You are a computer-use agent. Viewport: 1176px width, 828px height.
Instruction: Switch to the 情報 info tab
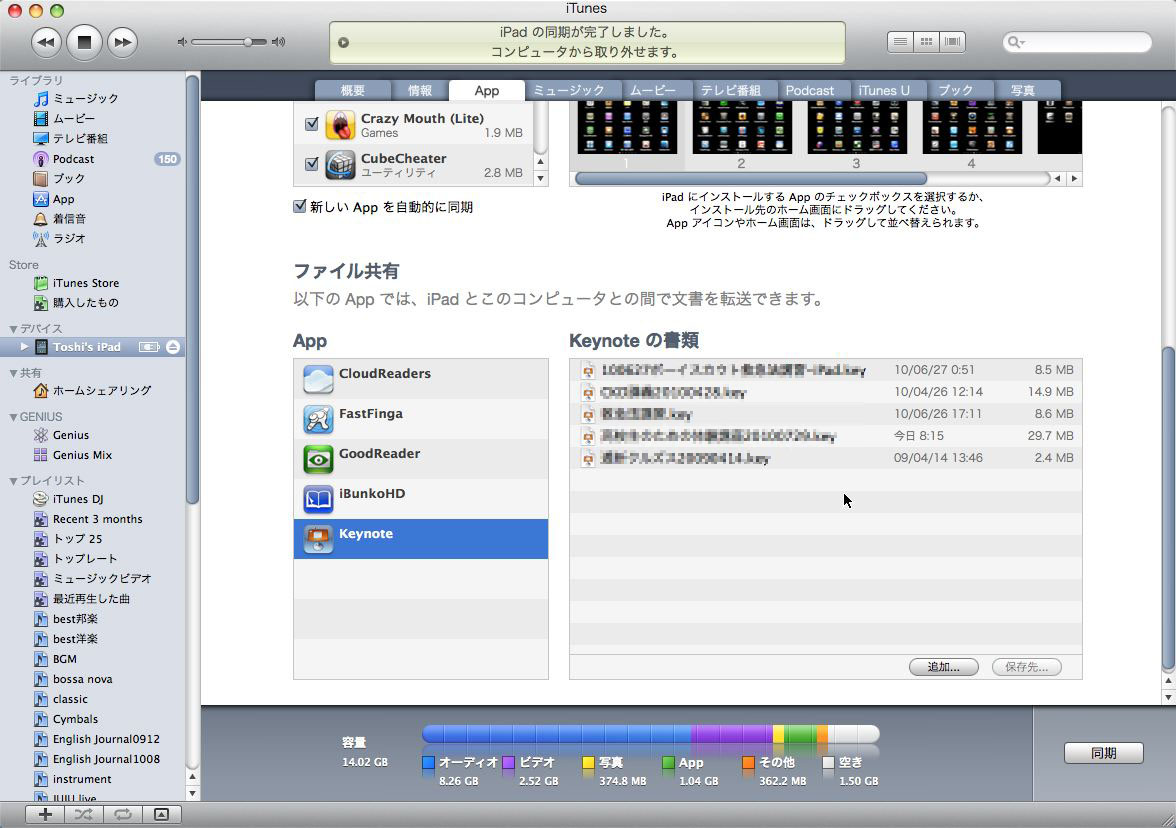[x=419, y=90]
